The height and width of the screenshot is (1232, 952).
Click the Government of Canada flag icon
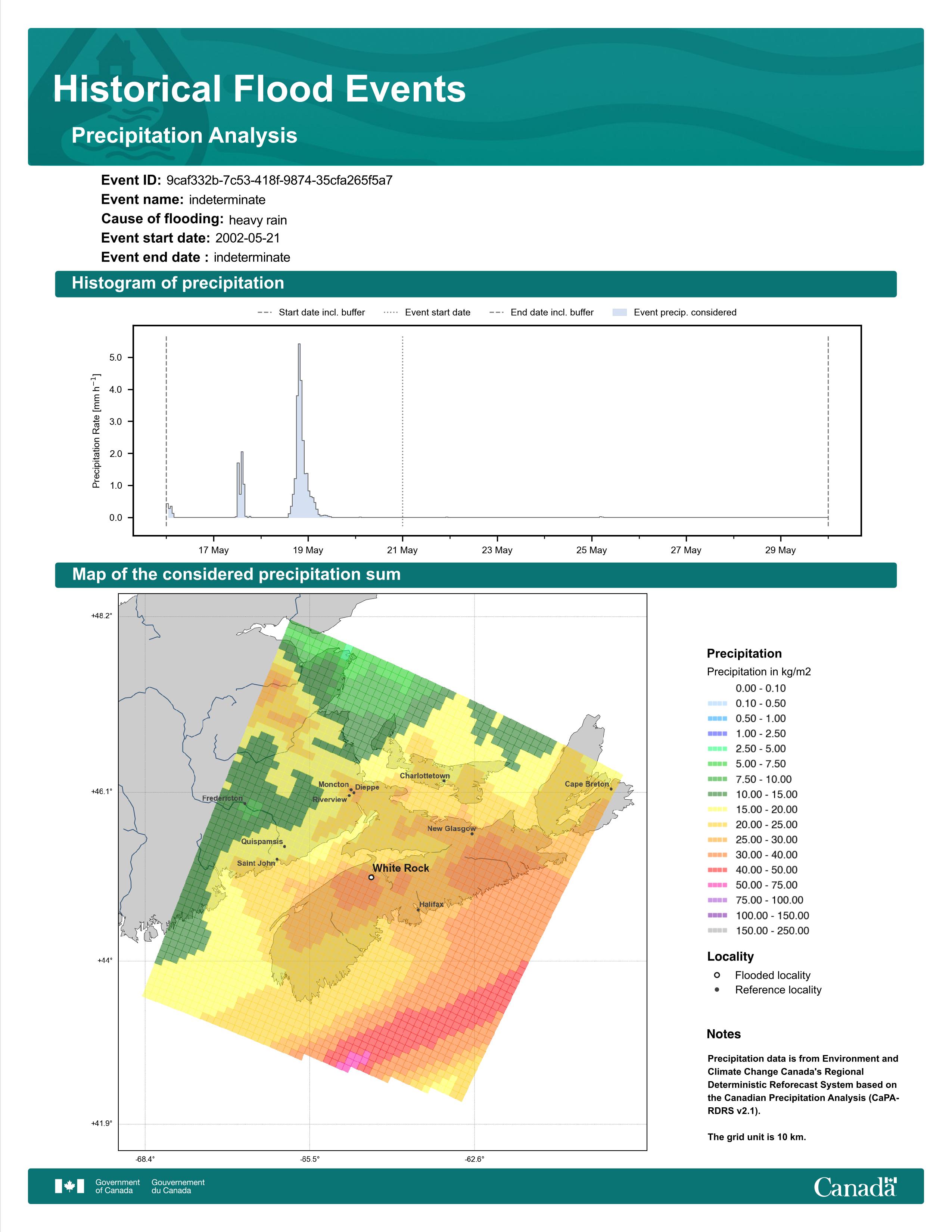[x=69, y=1186]
